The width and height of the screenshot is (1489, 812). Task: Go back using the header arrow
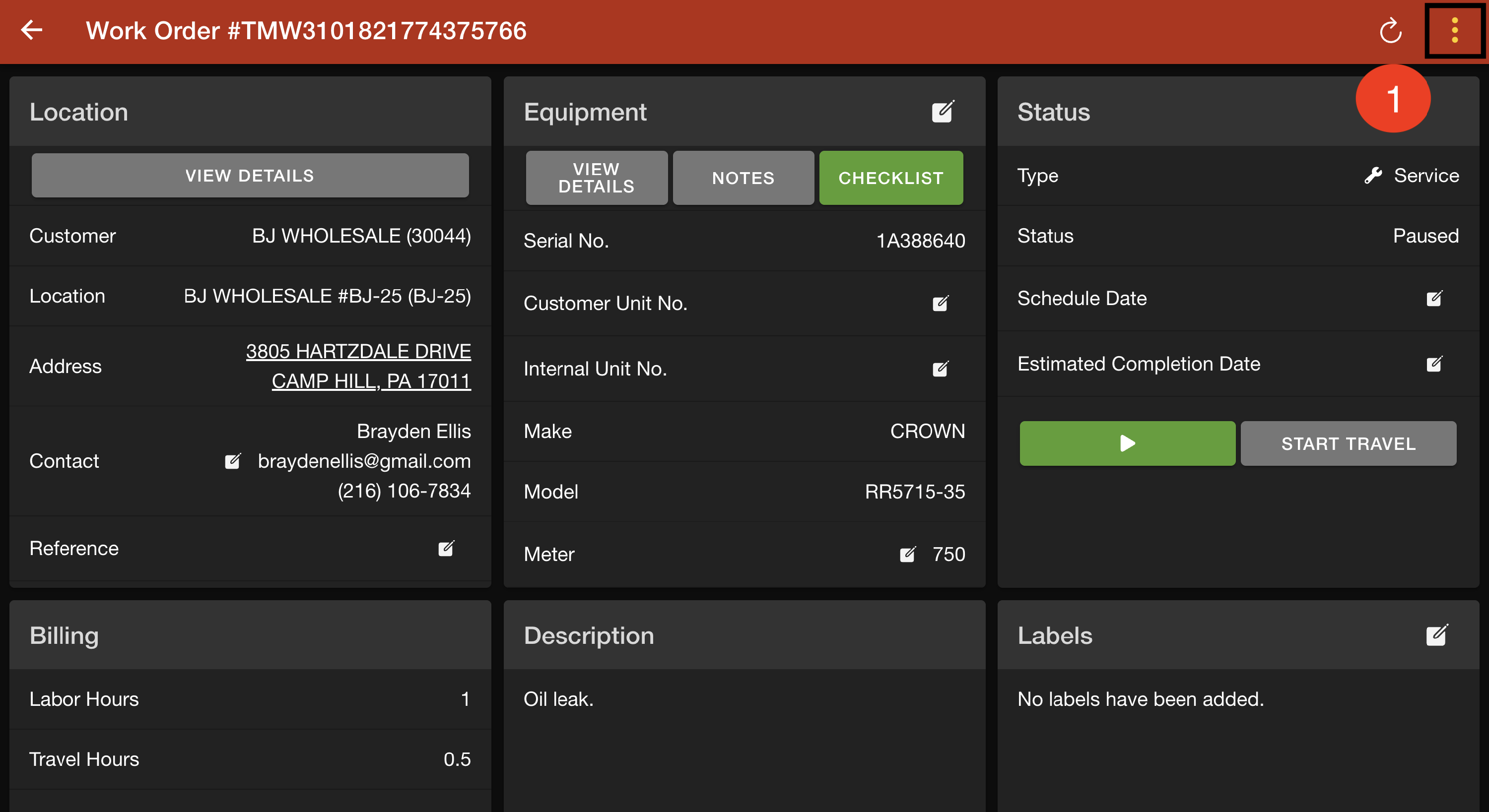click(32, 30)
